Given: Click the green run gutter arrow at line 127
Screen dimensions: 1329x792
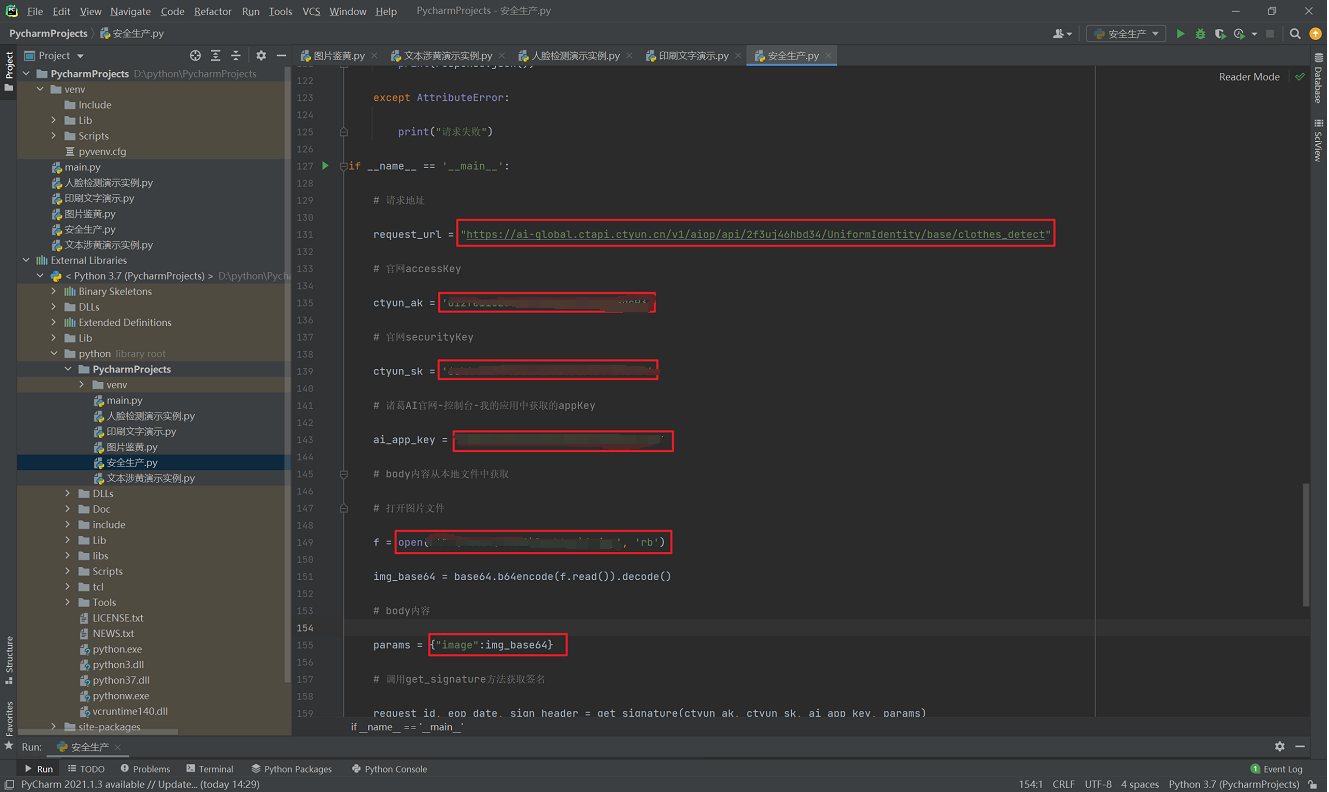Looking at the screenshot, I should point(325,166).
